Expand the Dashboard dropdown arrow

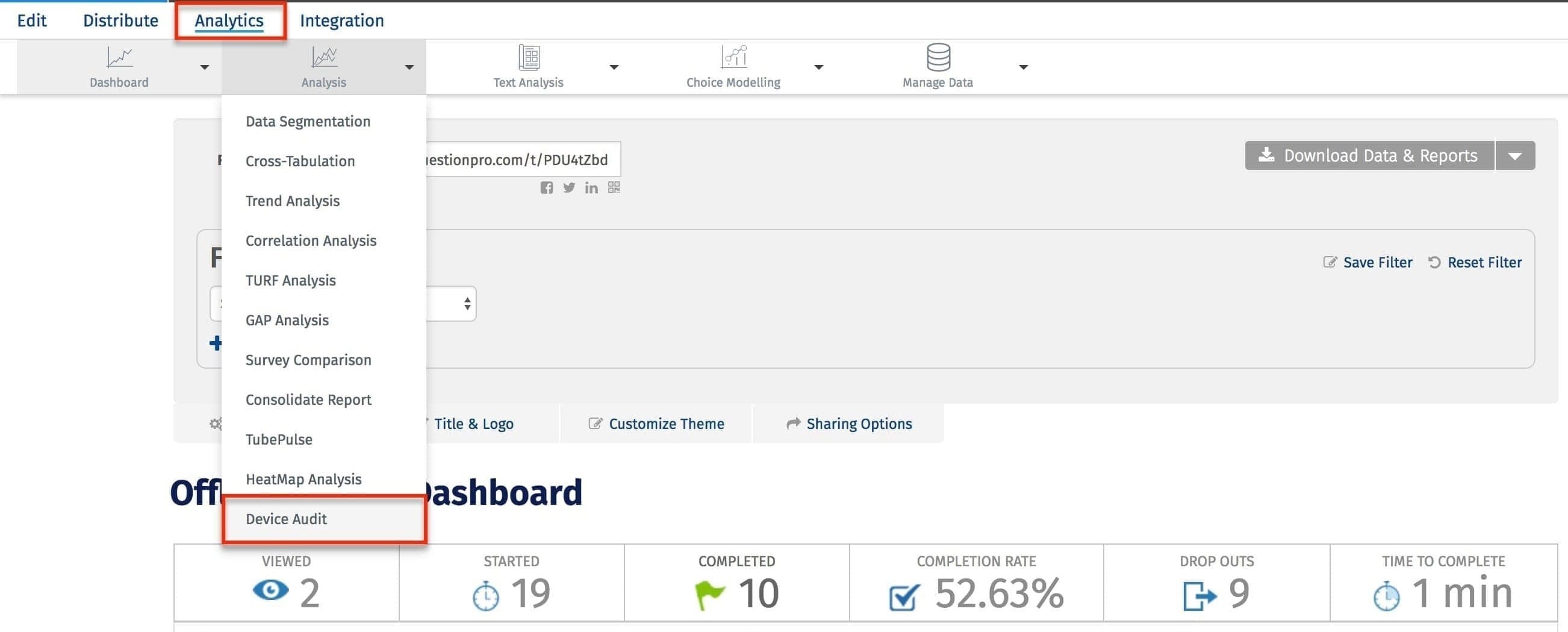click(x=205, y=67)
